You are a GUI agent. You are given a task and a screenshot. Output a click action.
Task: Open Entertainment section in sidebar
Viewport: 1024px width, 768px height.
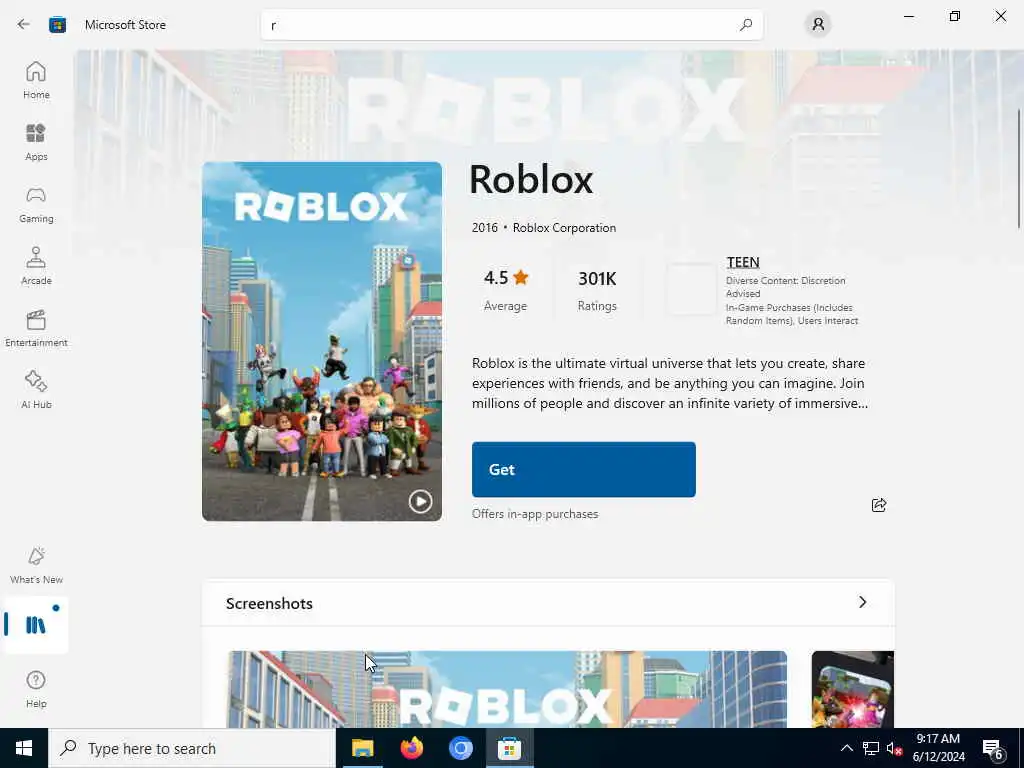click(36, 328)
